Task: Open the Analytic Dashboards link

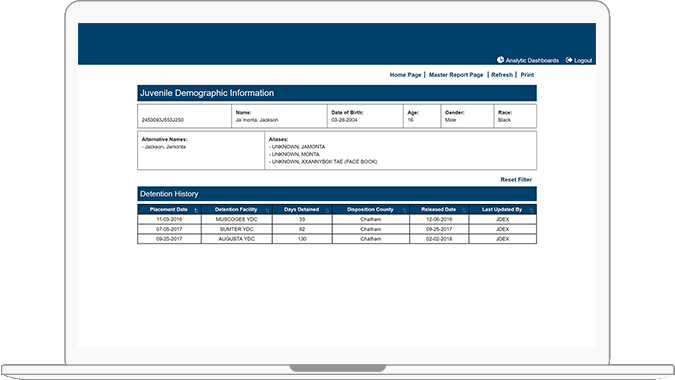Action: (532, 60)
